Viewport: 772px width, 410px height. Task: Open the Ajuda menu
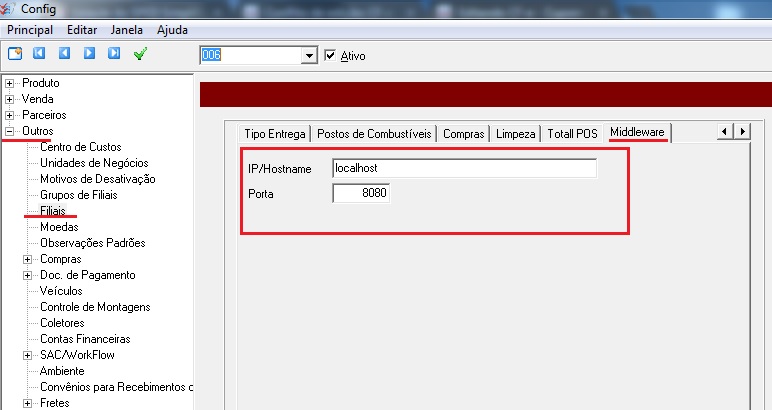point(172,30)
